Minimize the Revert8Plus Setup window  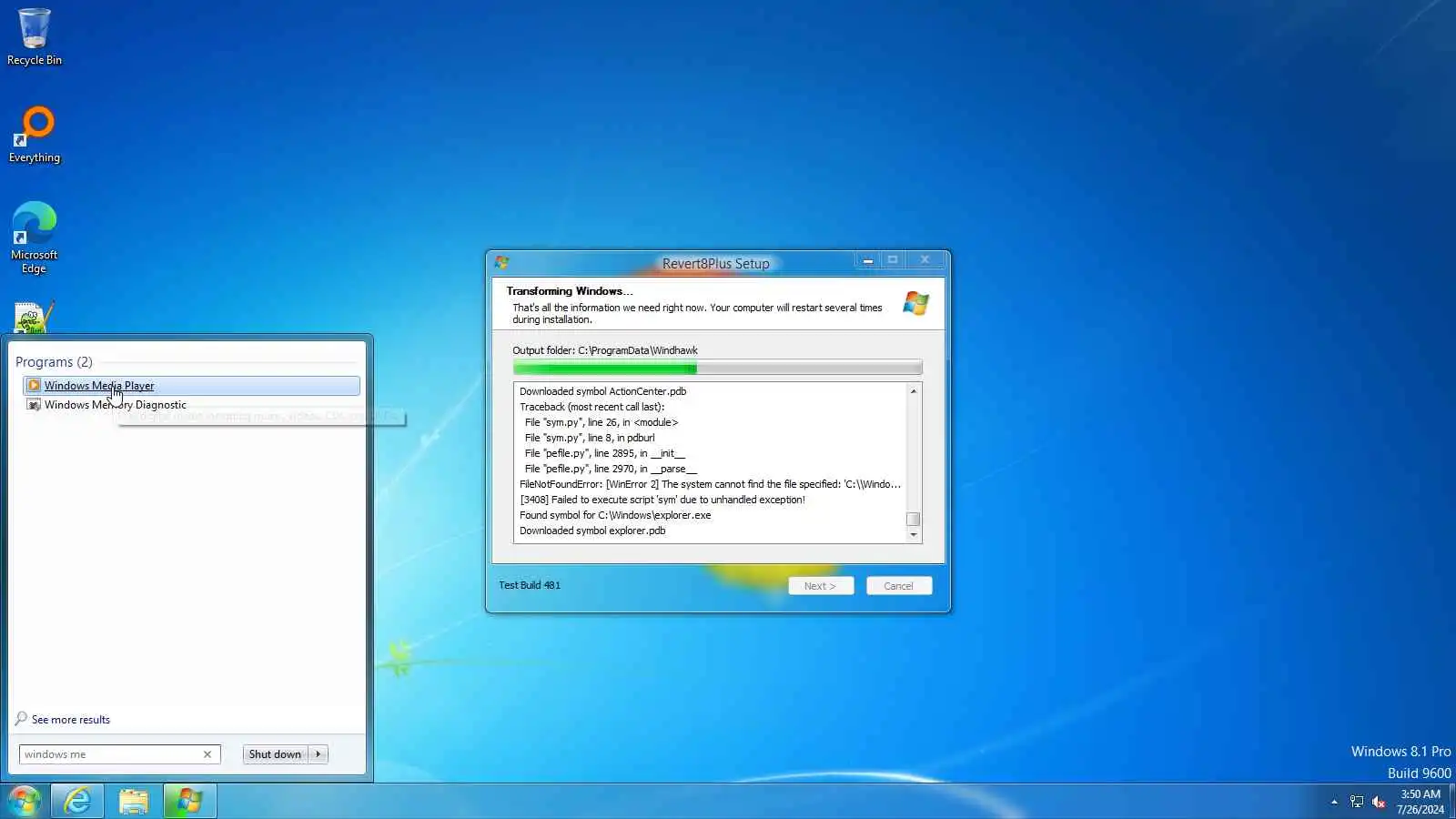pyautogui.click(x=868, y=260)
